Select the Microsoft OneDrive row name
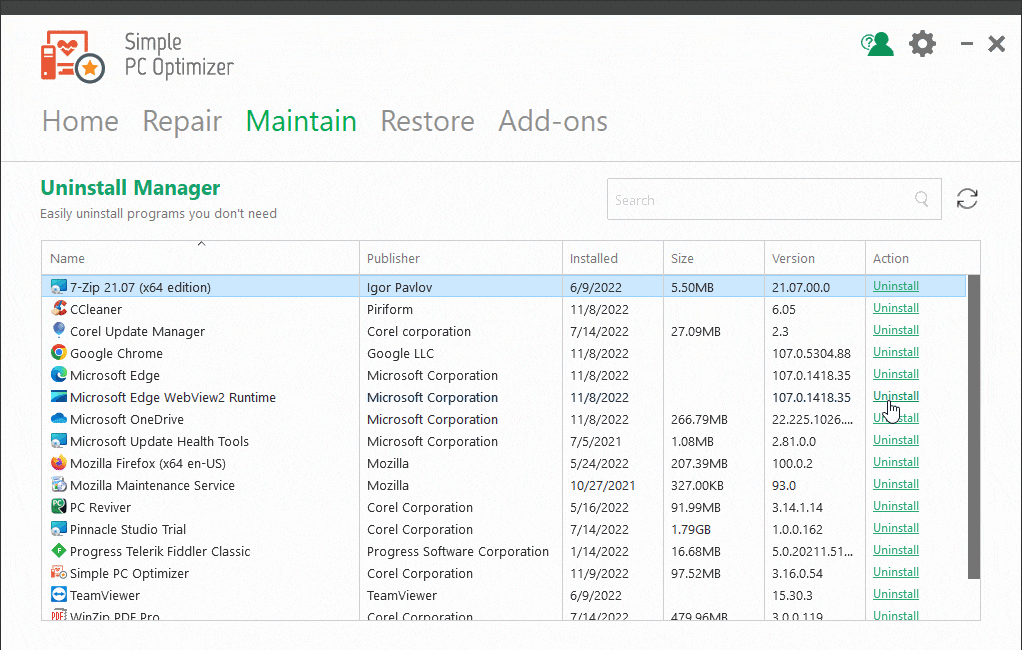1022x650 pixels. click(127, 419)
